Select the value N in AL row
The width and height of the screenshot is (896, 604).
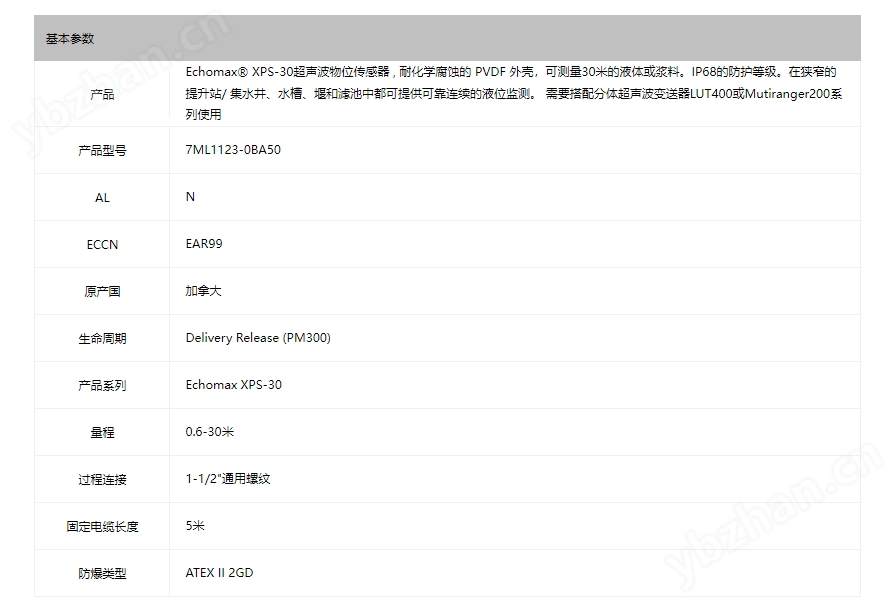tap(190, 197)
